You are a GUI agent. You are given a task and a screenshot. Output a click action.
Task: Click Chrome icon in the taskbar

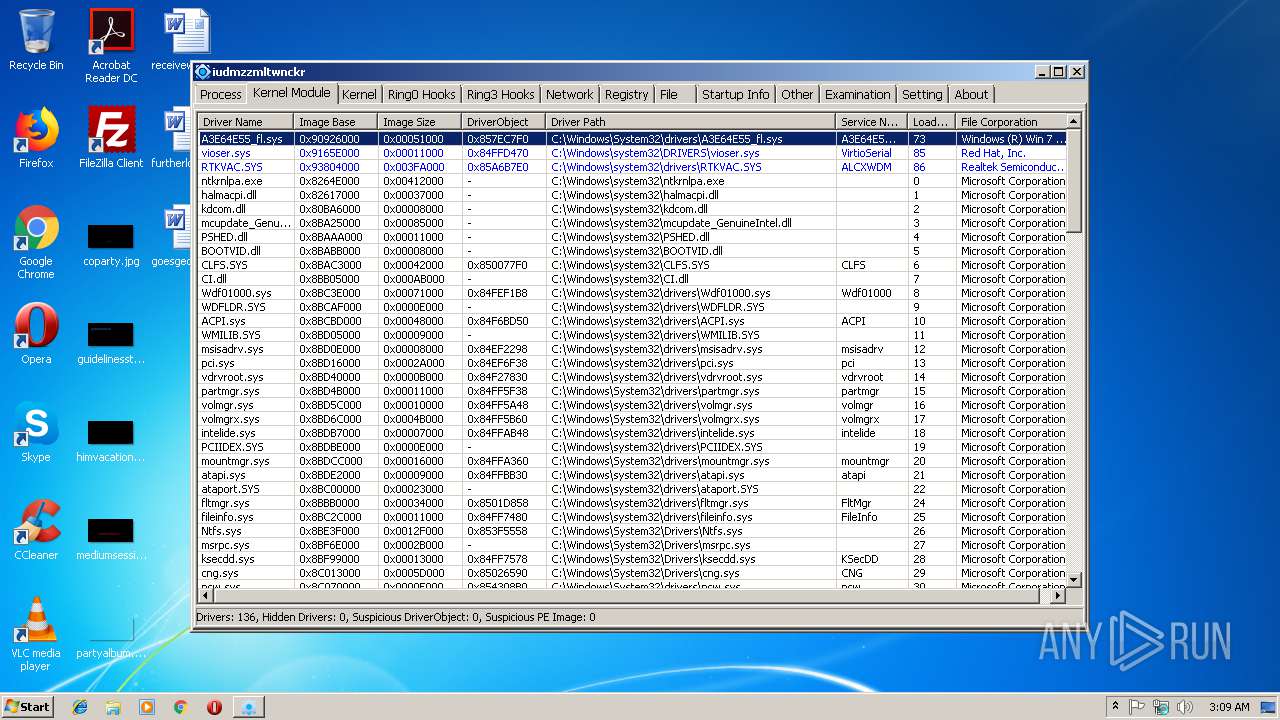[180, 707]
